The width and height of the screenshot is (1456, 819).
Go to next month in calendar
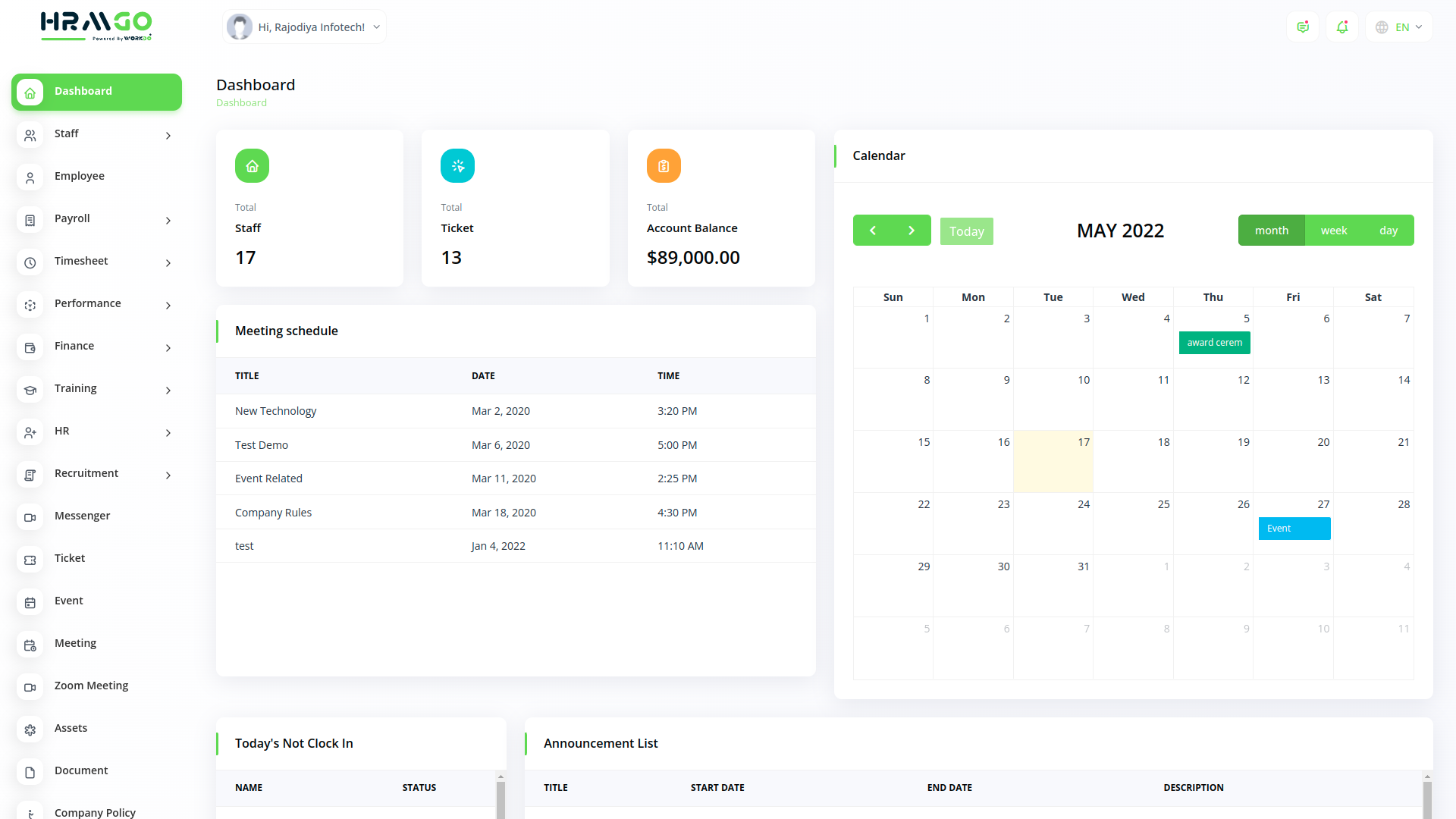pos(912,231)
